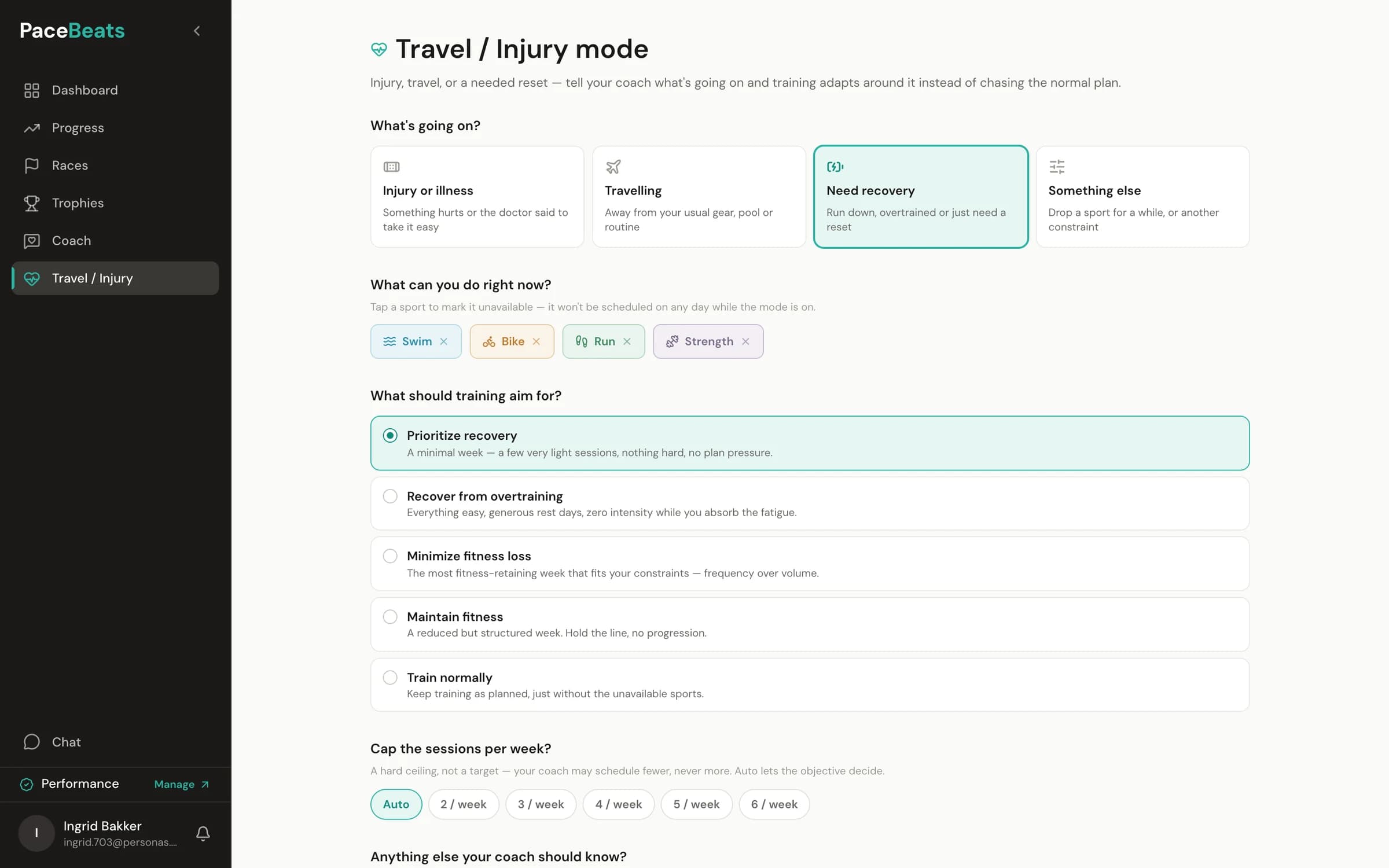Open the Dashboard grid icon
Viewport: 1389px width, 868px height.
32,90
